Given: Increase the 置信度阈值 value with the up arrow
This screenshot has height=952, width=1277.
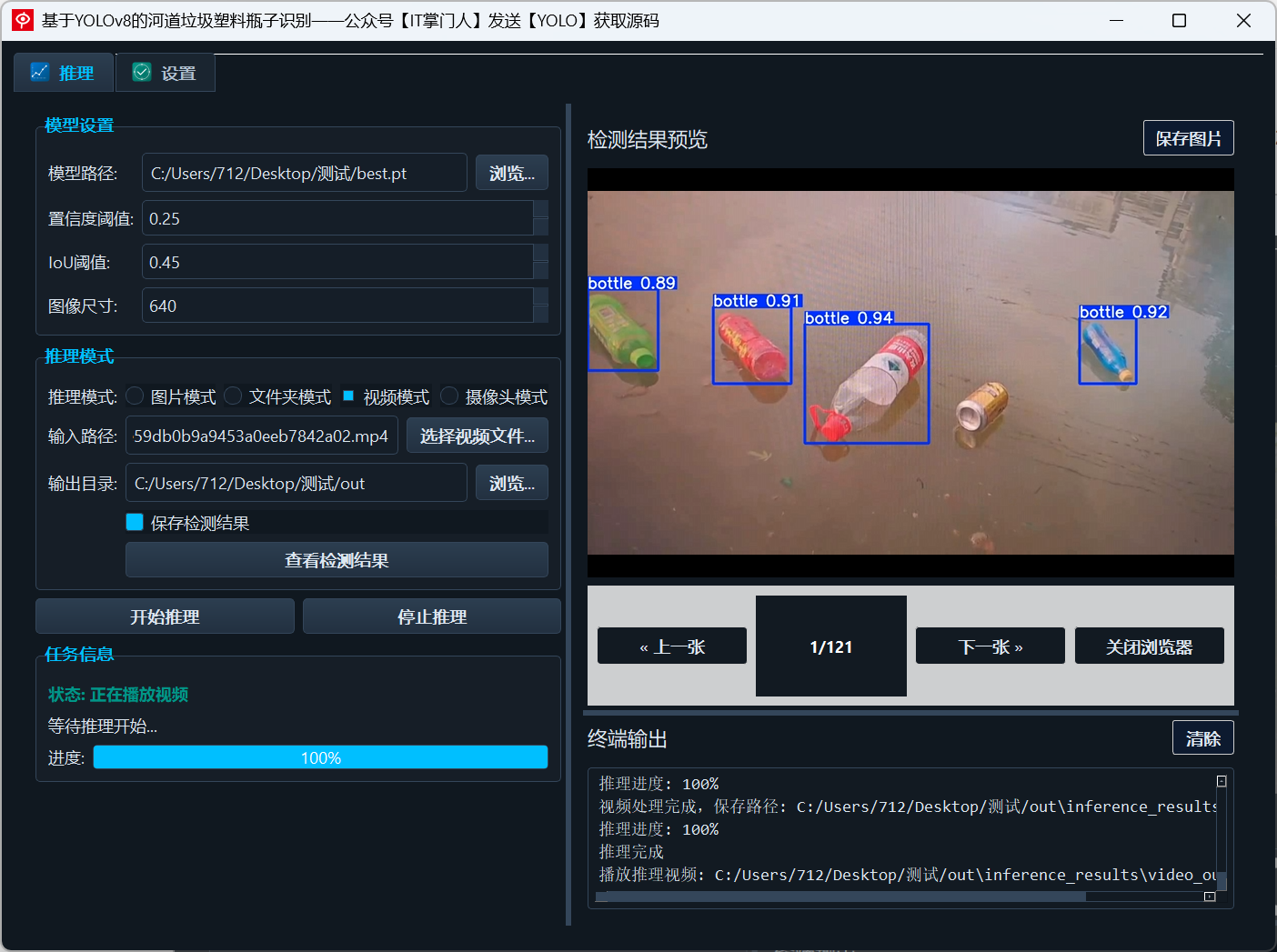Looking at the screenshot, I should [541, 209].
